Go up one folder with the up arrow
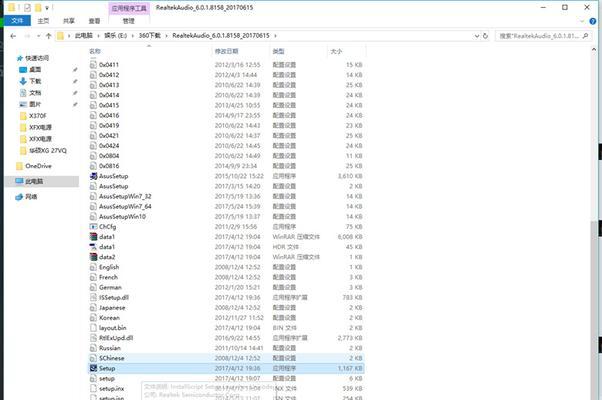The image size is (602, 400). (x=48, y=36)
